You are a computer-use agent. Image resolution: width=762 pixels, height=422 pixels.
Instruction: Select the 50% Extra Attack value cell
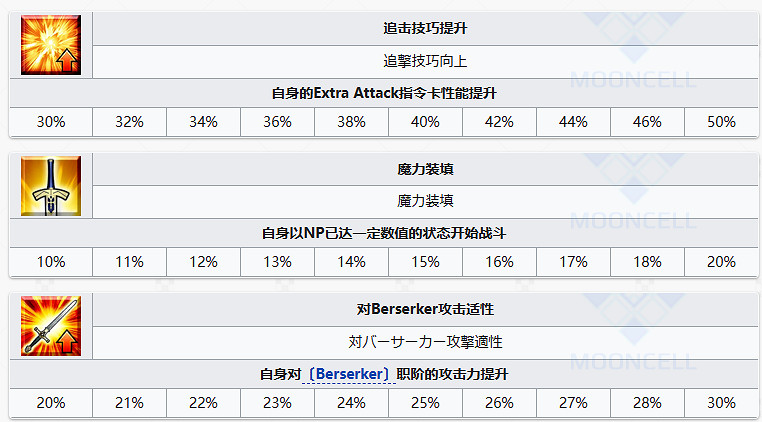pyautogui.click(x=721, y=122)
